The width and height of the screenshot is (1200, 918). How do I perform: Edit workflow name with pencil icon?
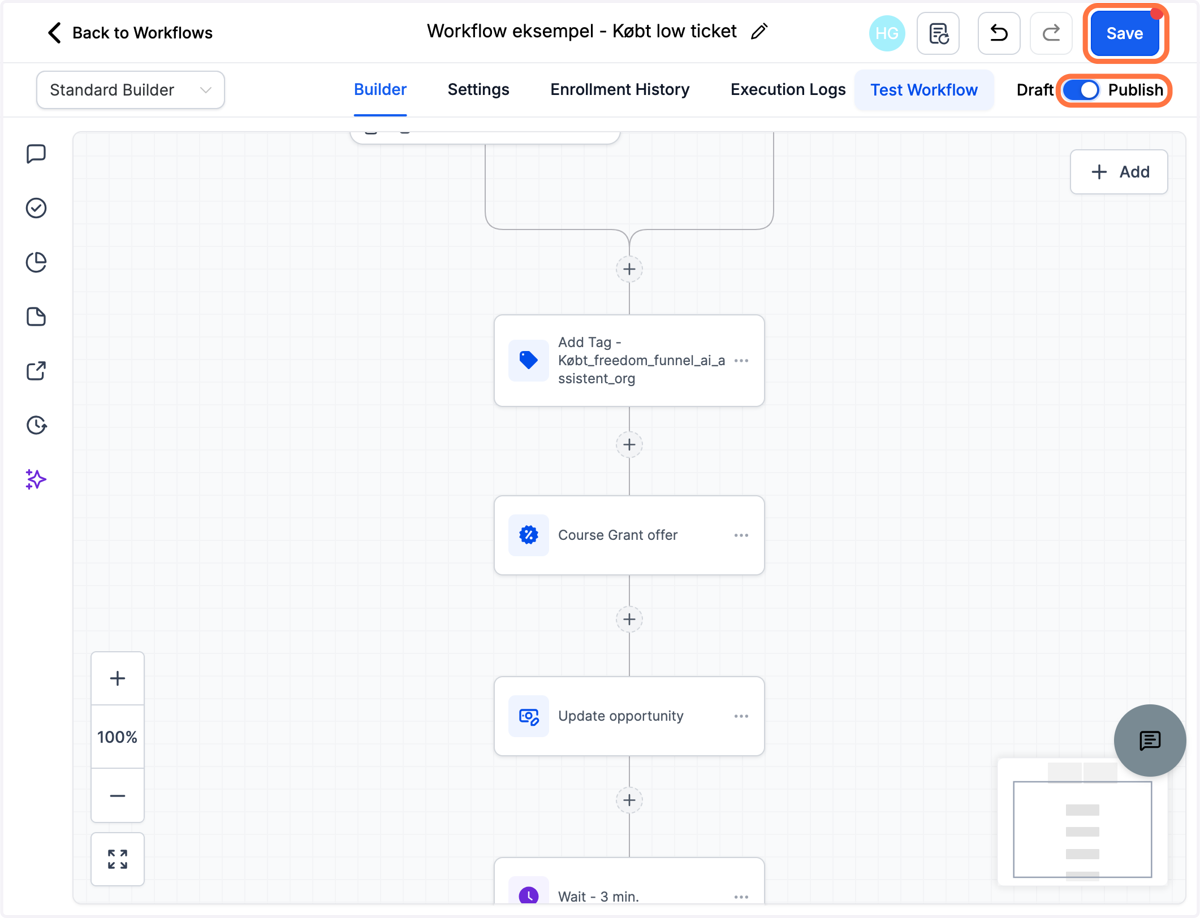pos(759,32)
